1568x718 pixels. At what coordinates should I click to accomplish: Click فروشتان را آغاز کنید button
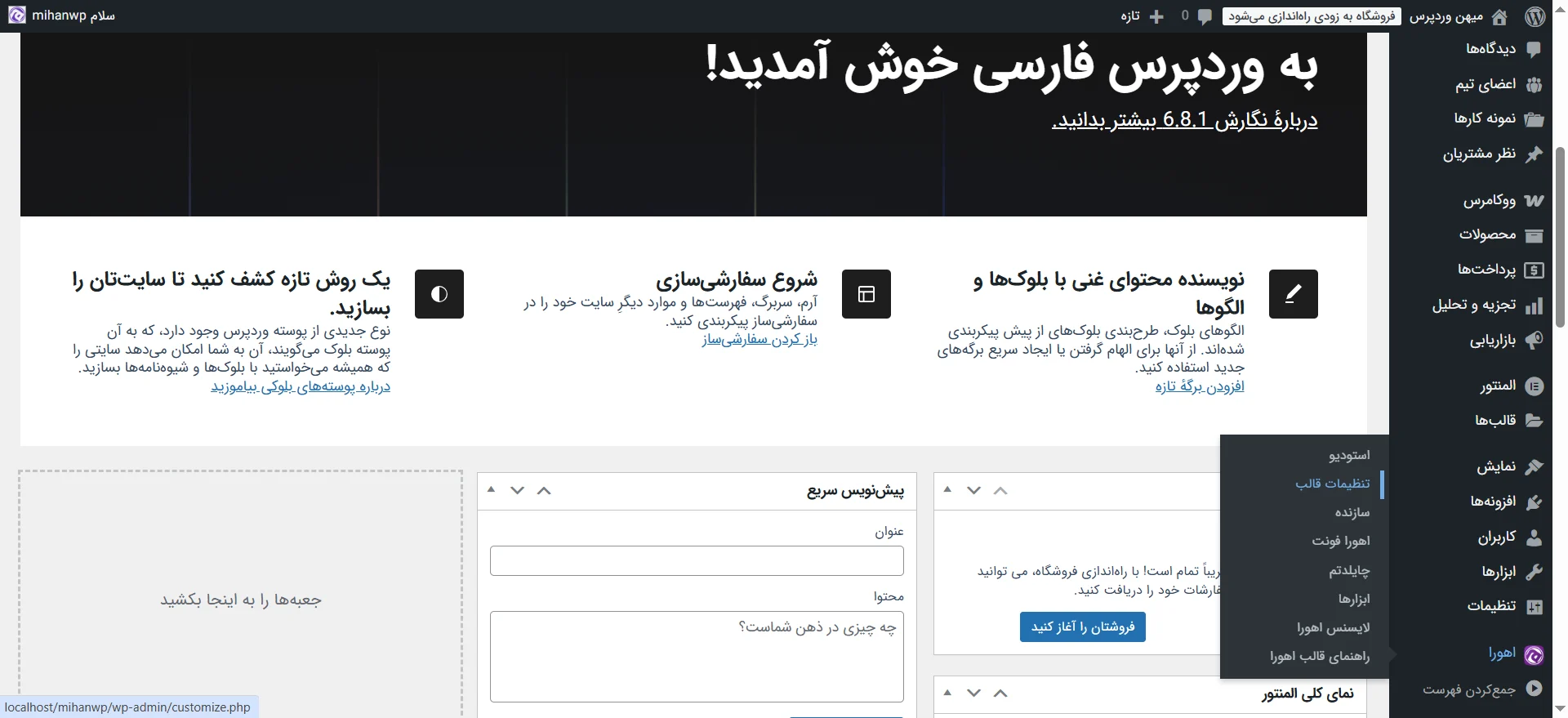tap(1083, 627)
